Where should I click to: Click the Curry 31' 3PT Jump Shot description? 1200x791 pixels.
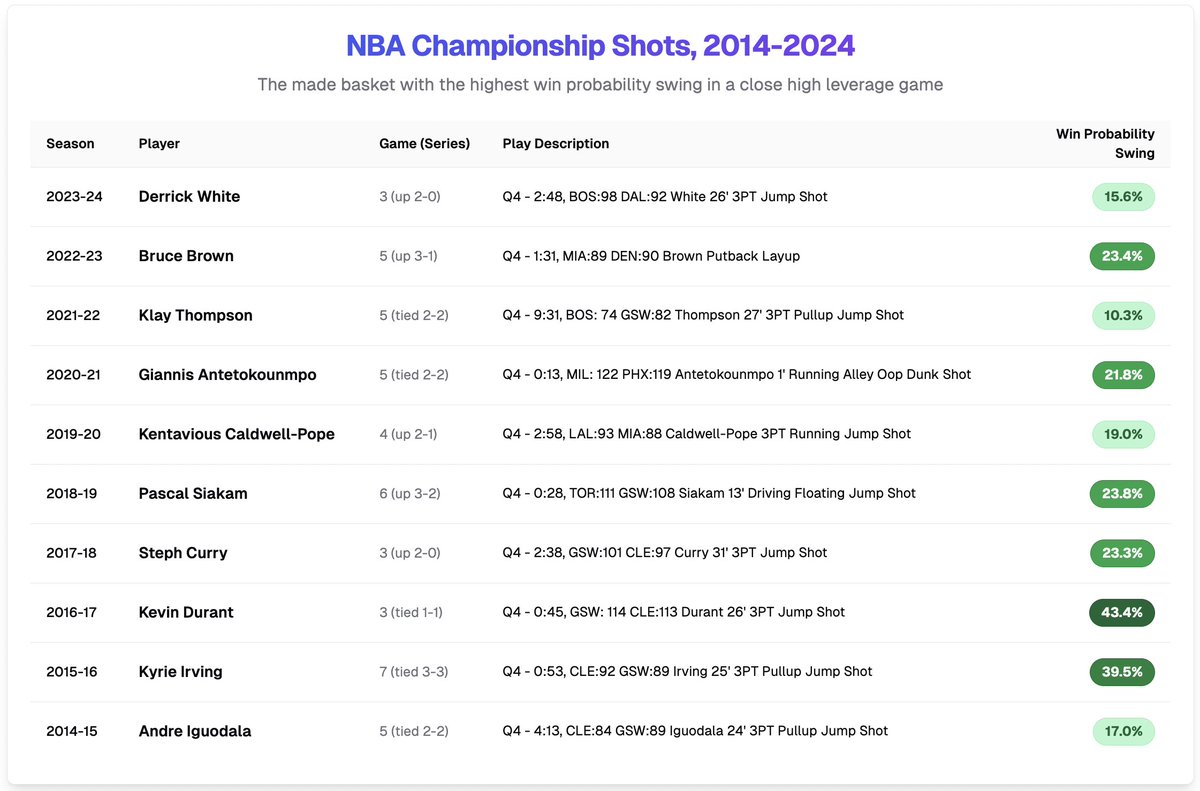tap(665, 553)
